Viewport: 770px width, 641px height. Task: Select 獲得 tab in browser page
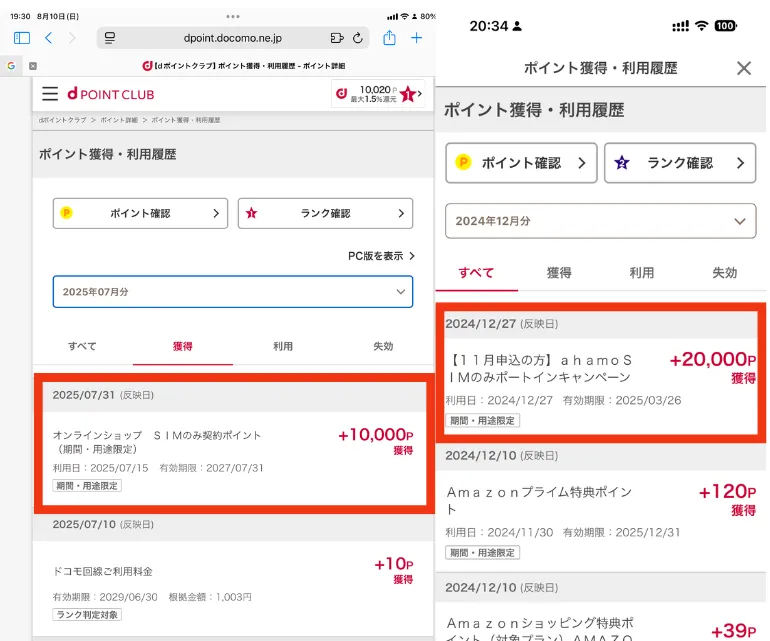tap(183, 346)
